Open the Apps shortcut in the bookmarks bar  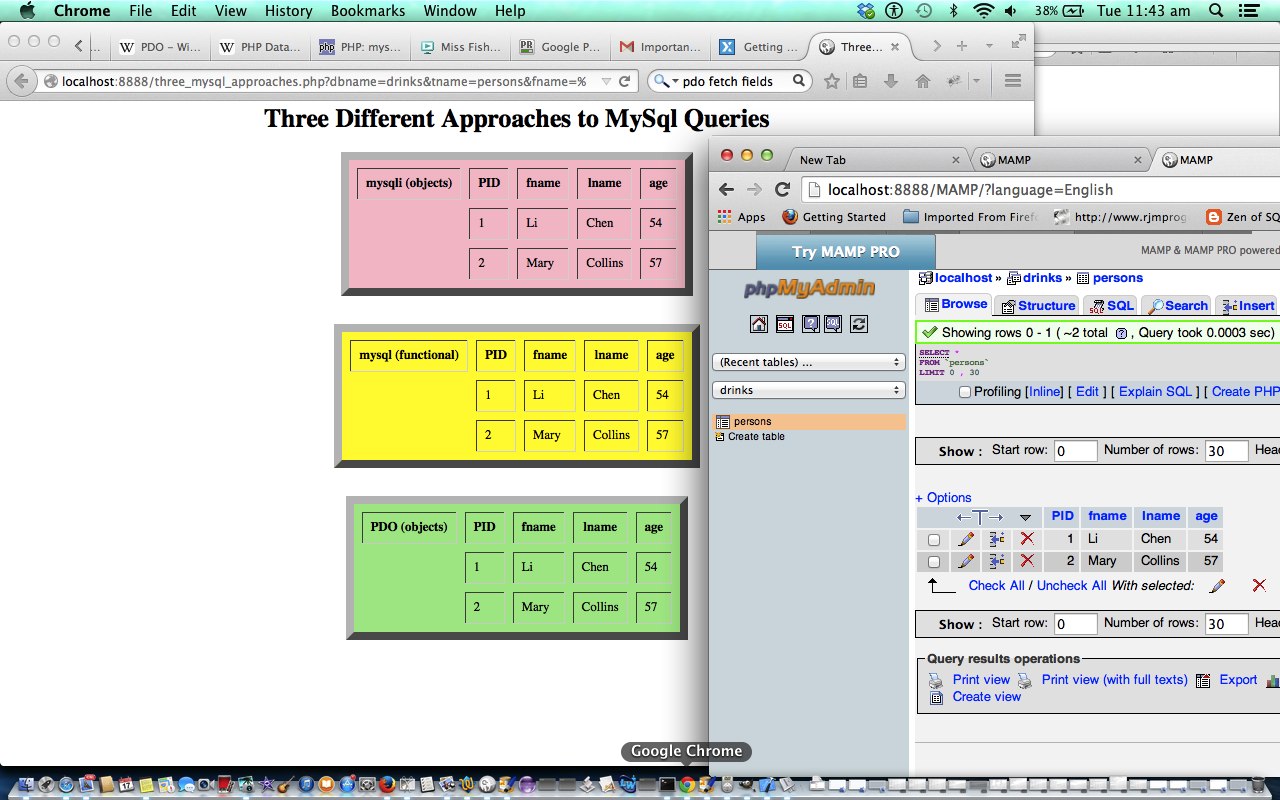[x=741, y=217]
